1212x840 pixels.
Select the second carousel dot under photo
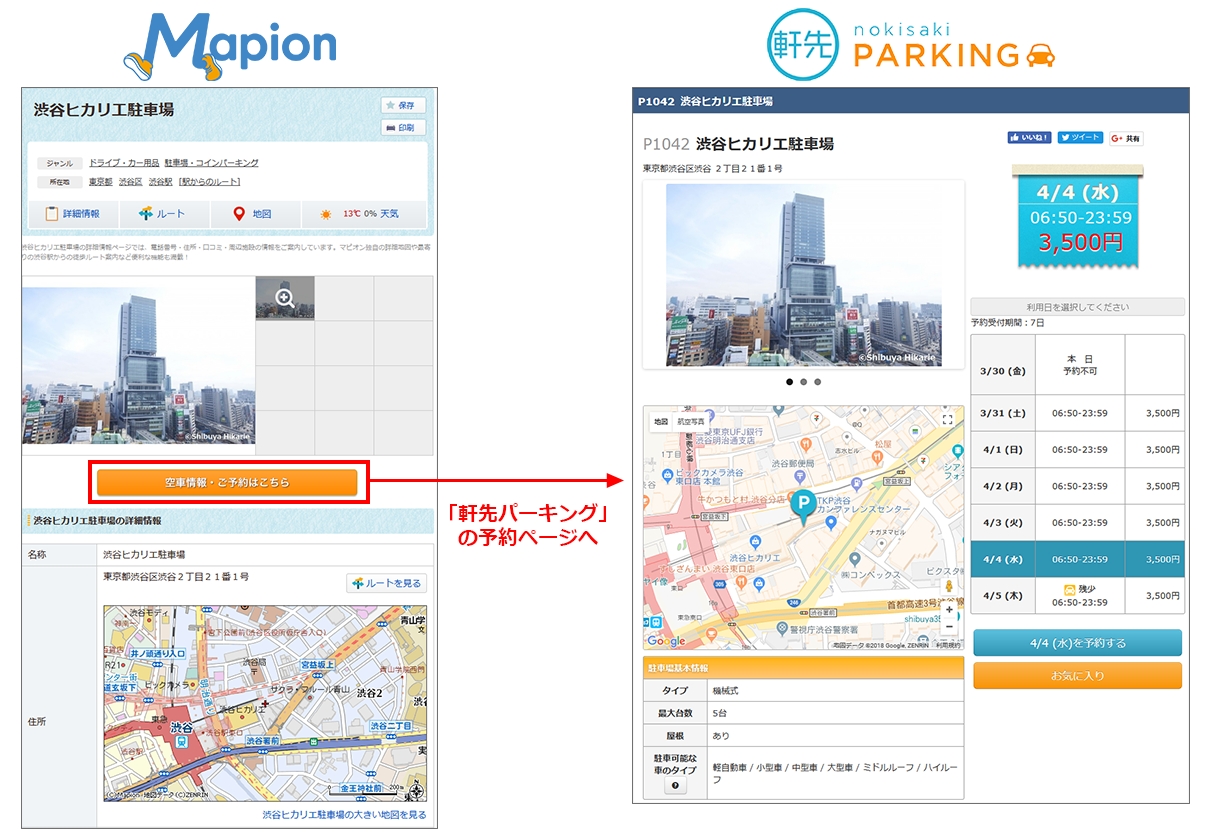[x=803, y=382]
